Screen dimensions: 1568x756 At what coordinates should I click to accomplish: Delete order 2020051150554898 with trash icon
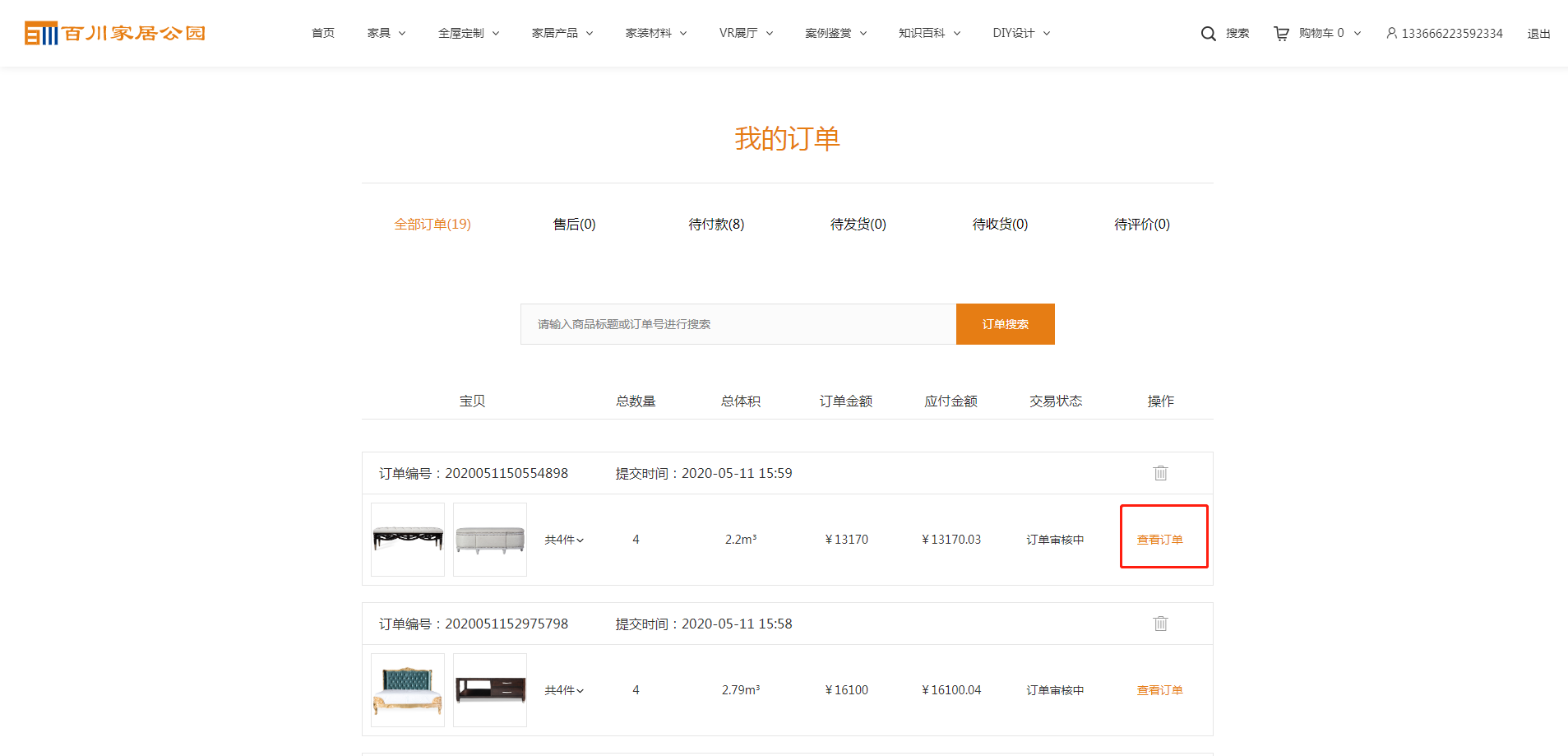(1160, 473)
